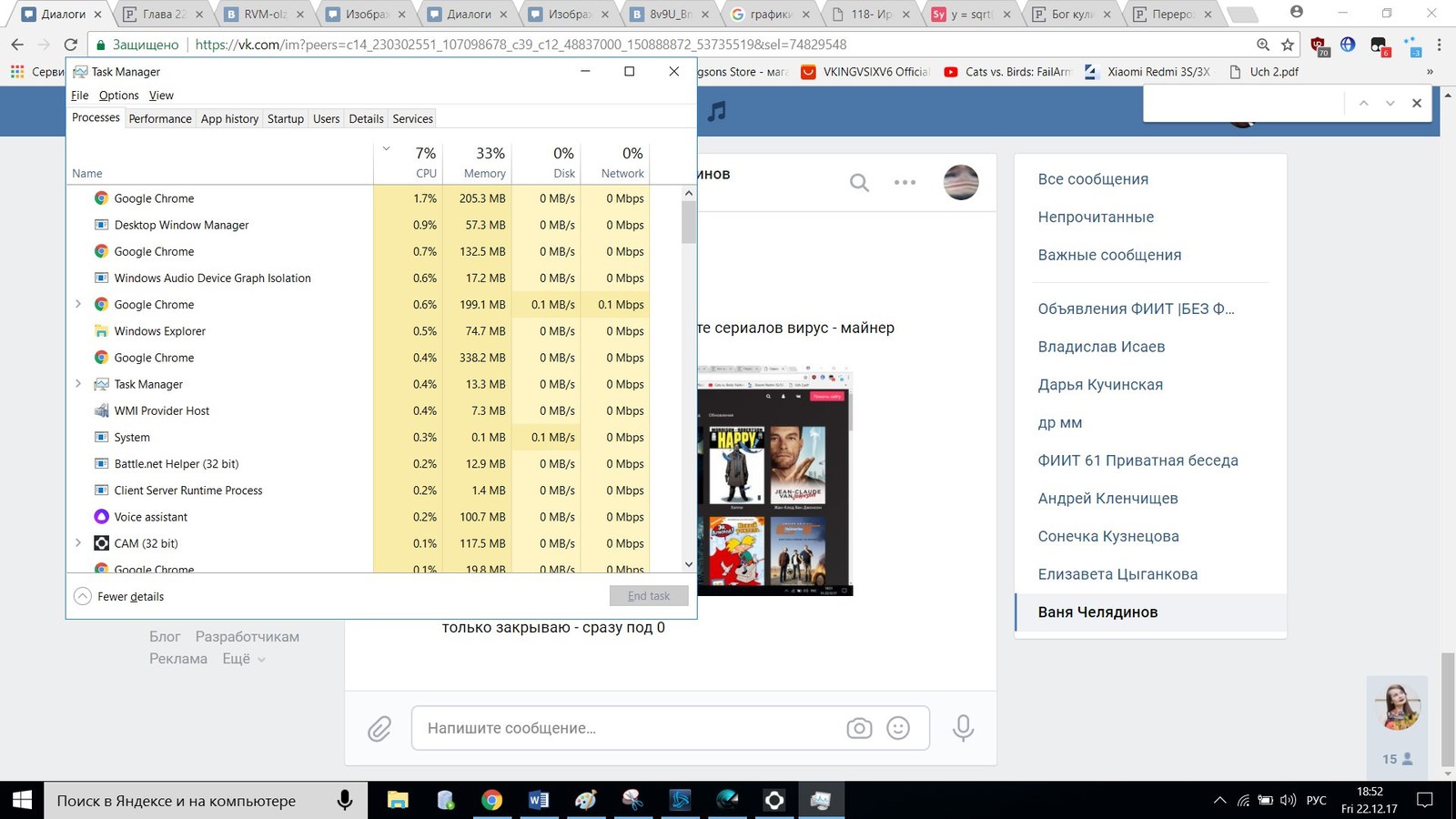Open the attached screenshot thumbnail in chat

(774, 480)
